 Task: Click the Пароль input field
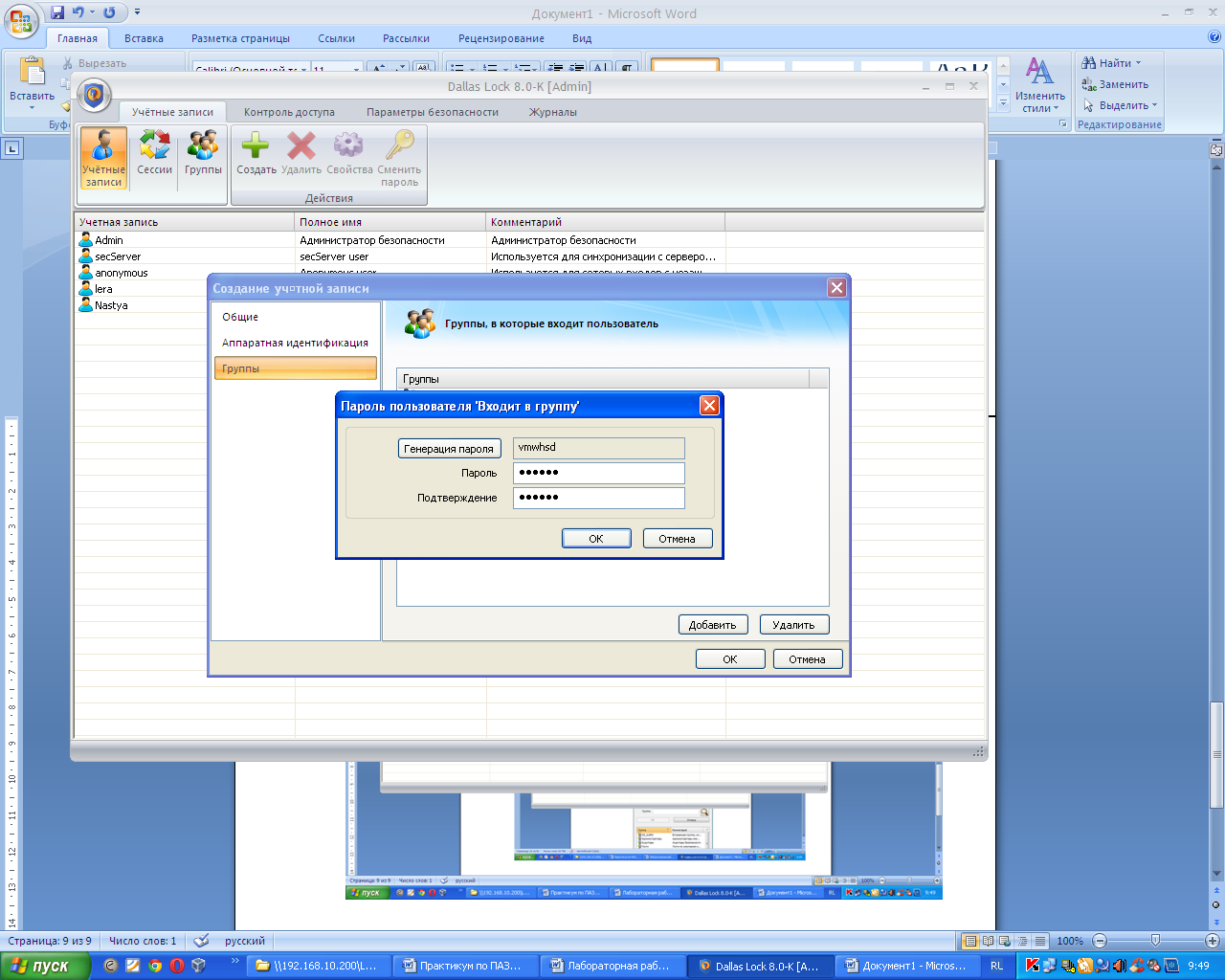pos(599,473)
